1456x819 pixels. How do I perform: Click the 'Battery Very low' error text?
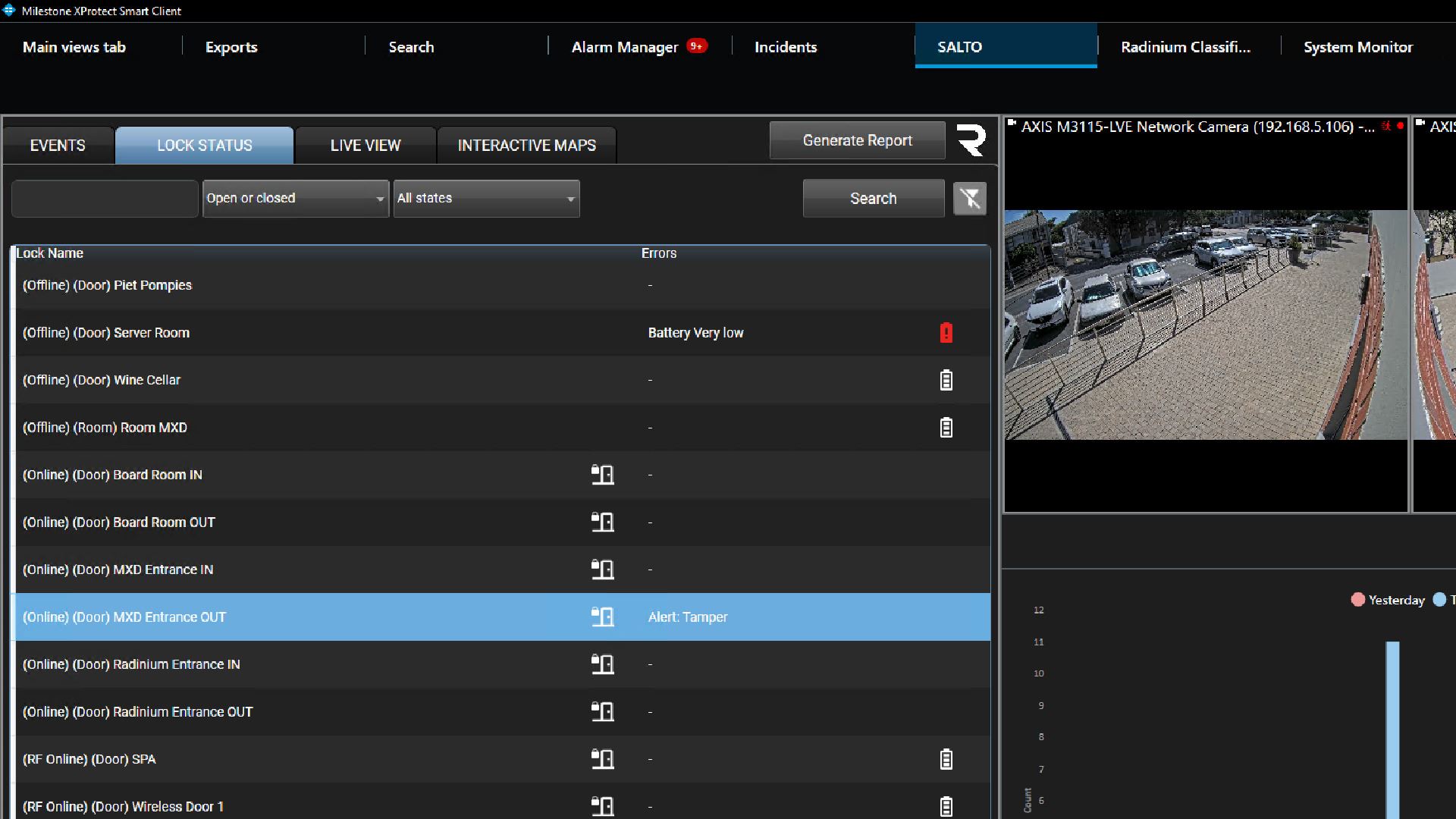tap(695, 333)
